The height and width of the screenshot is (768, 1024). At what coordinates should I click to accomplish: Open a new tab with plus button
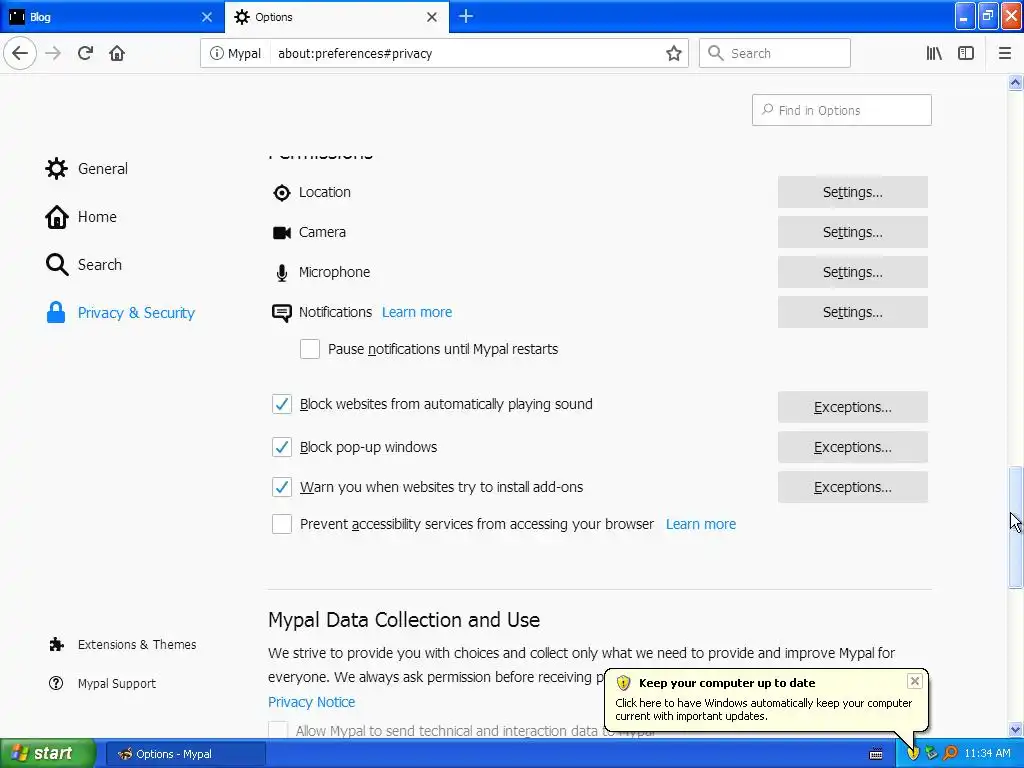coord(466,16)
